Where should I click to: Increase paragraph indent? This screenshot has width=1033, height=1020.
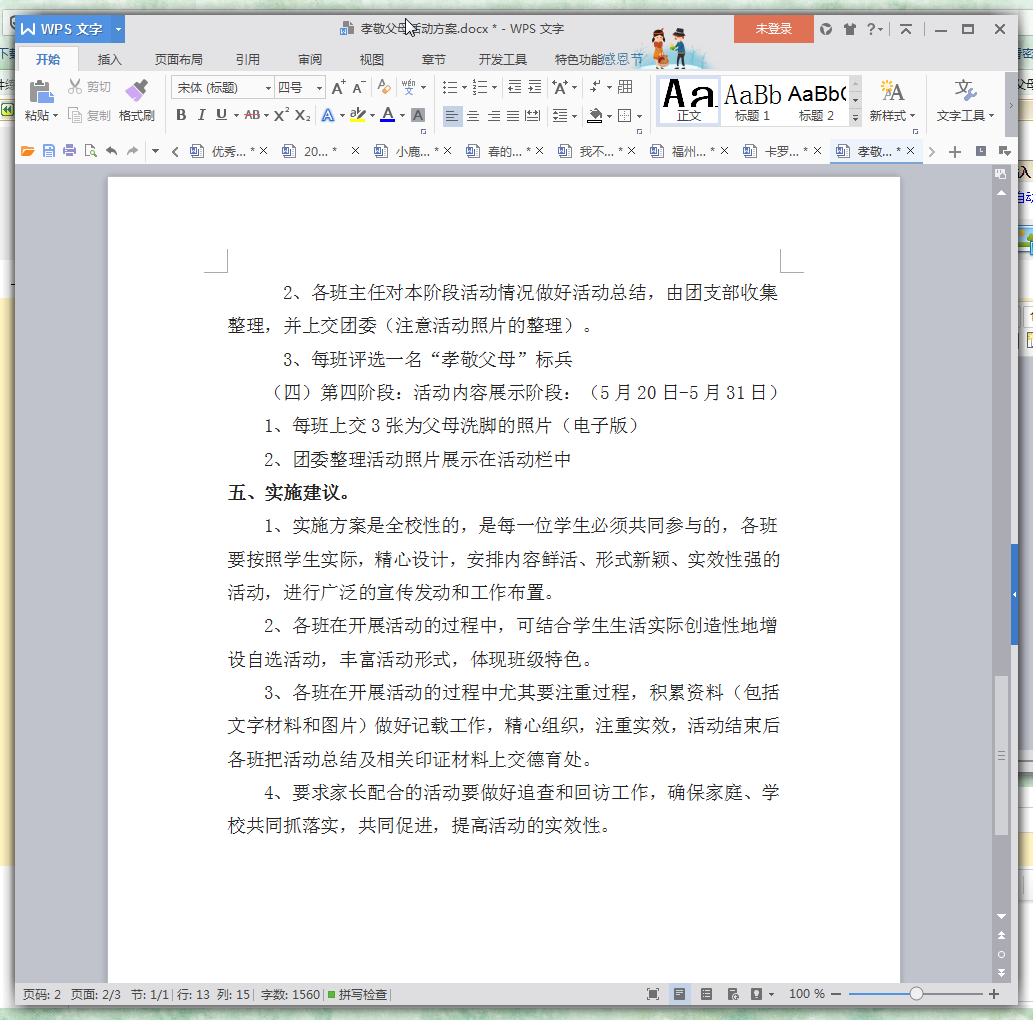pyautogui.click(x=535, y=87)
